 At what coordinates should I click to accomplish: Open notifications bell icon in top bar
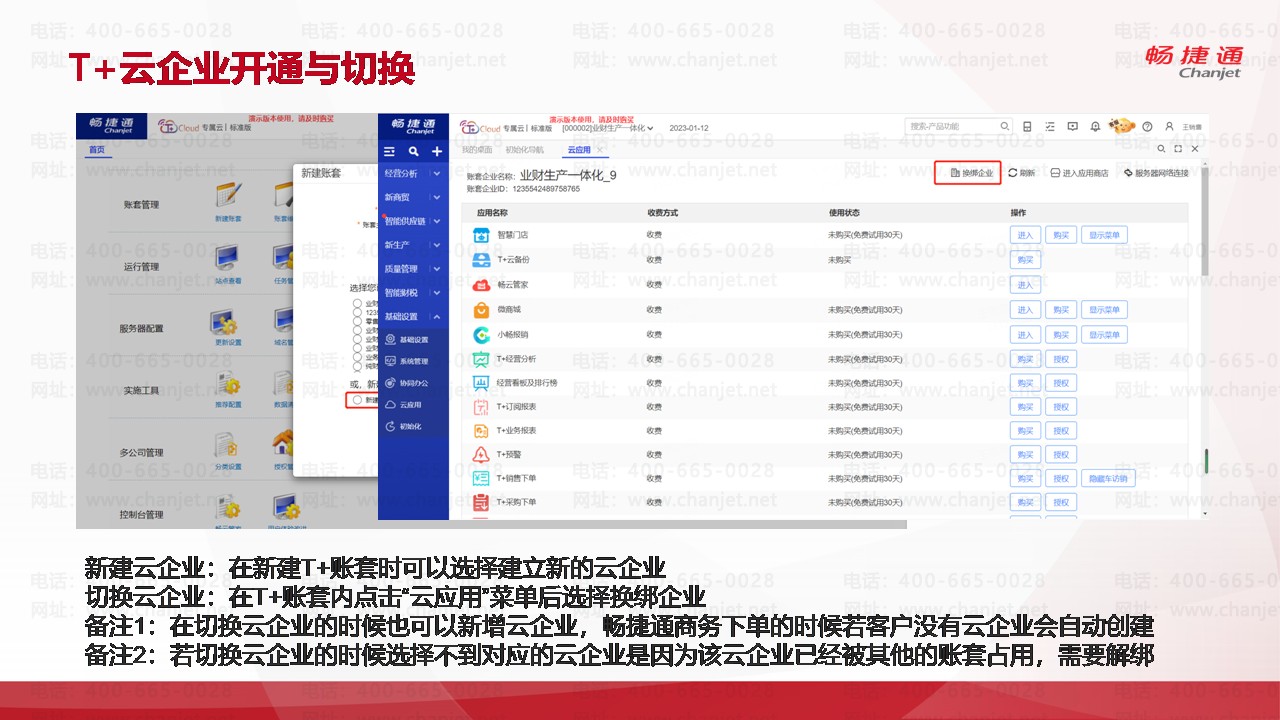click(x=1095, y=127)
